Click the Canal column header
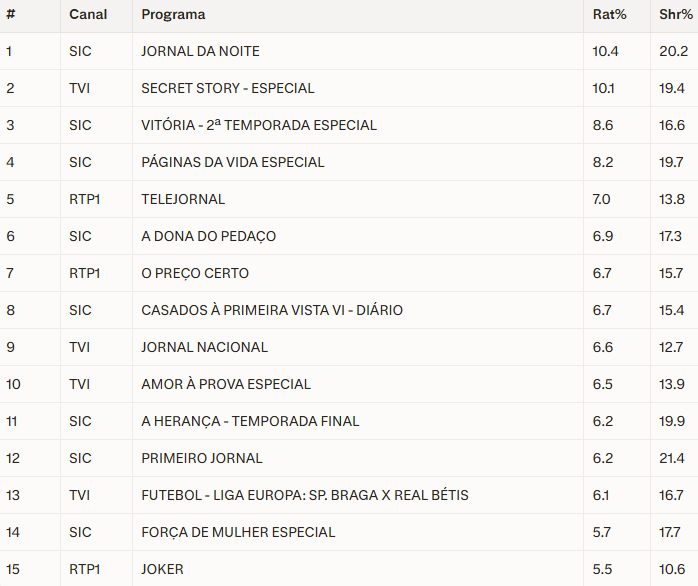698x586 pixels. point(88,14)
